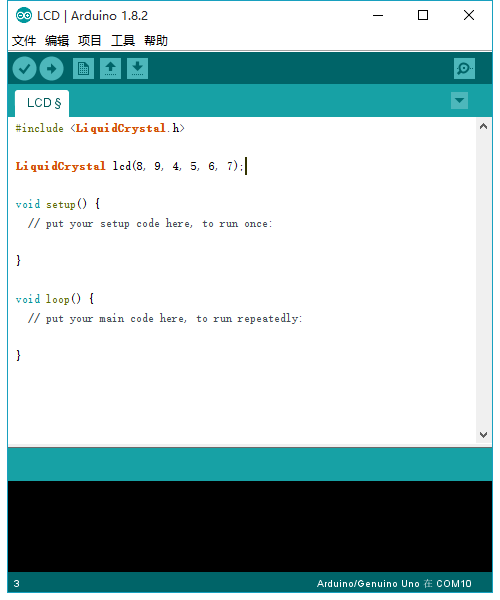Click the Arduino/Genuino Uno COM10 status text
The height and width of the screenshot is (600, 500).
pos(394,584)
